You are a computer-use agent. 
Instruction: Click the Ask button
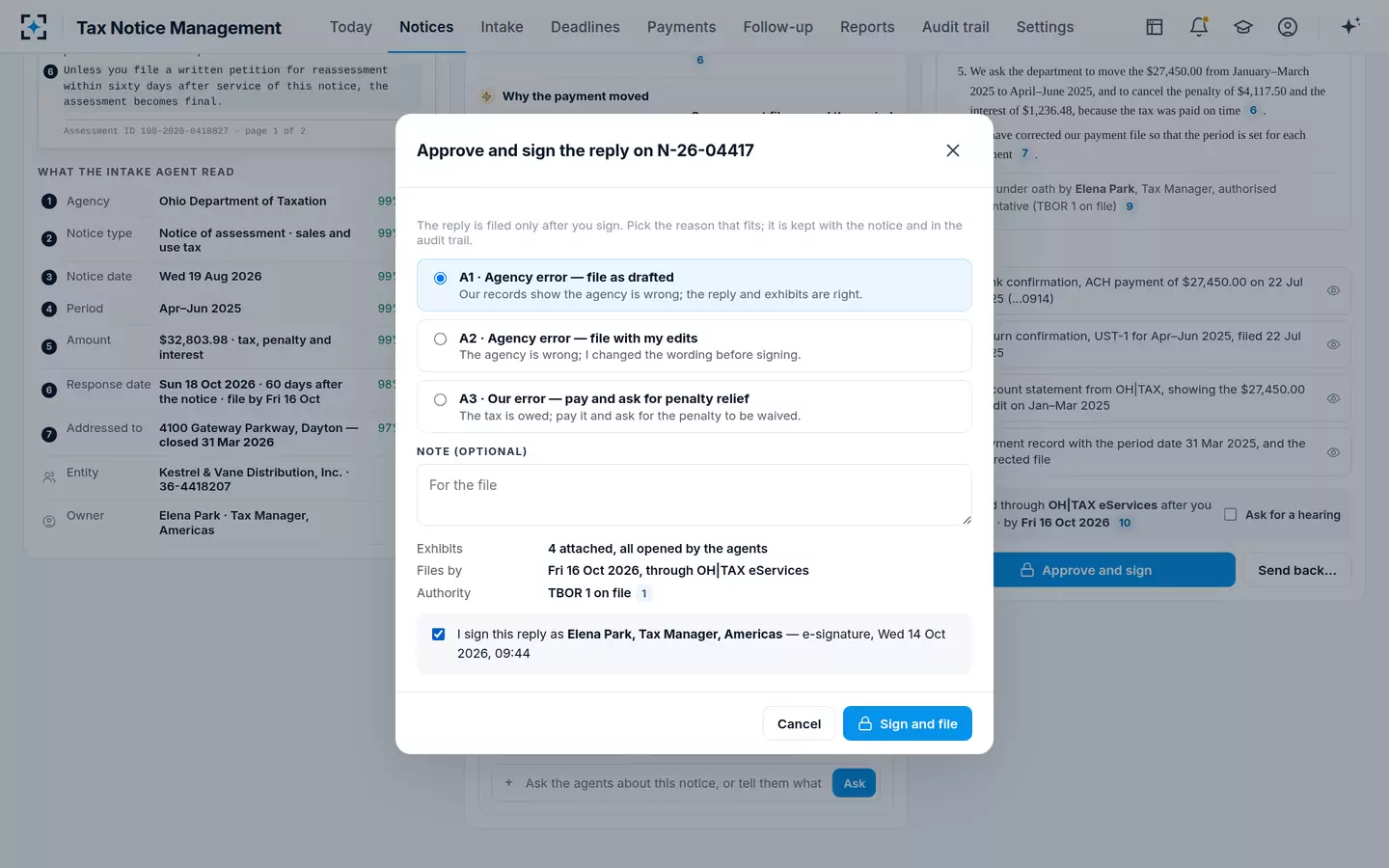(855, 783)
